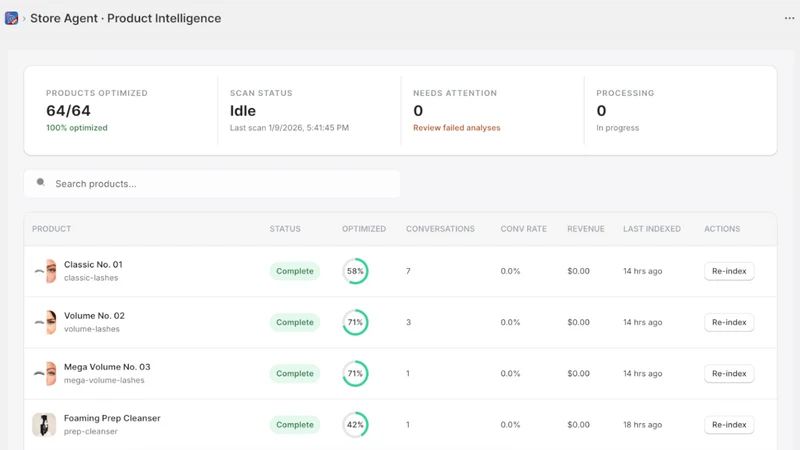Click the LAST INDEXED column header
This screenshot has height=450, width=800.
(x=652, y=229)
